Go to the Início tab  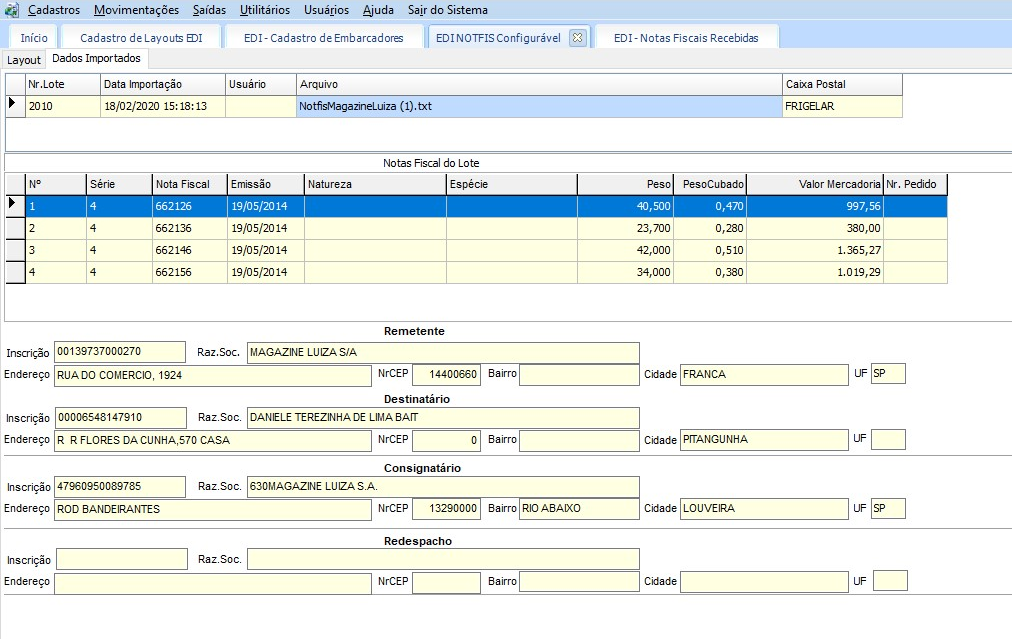(33, 38)
